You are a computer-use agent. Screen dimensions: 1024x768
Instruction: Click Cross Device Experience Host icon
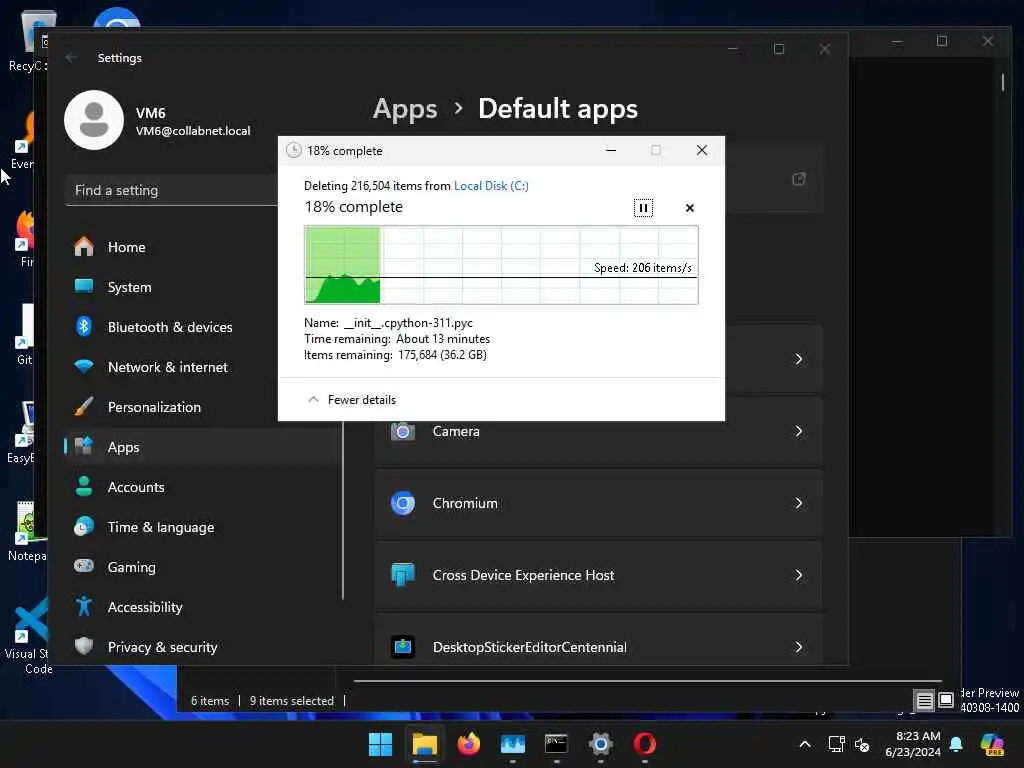(403, 575)
